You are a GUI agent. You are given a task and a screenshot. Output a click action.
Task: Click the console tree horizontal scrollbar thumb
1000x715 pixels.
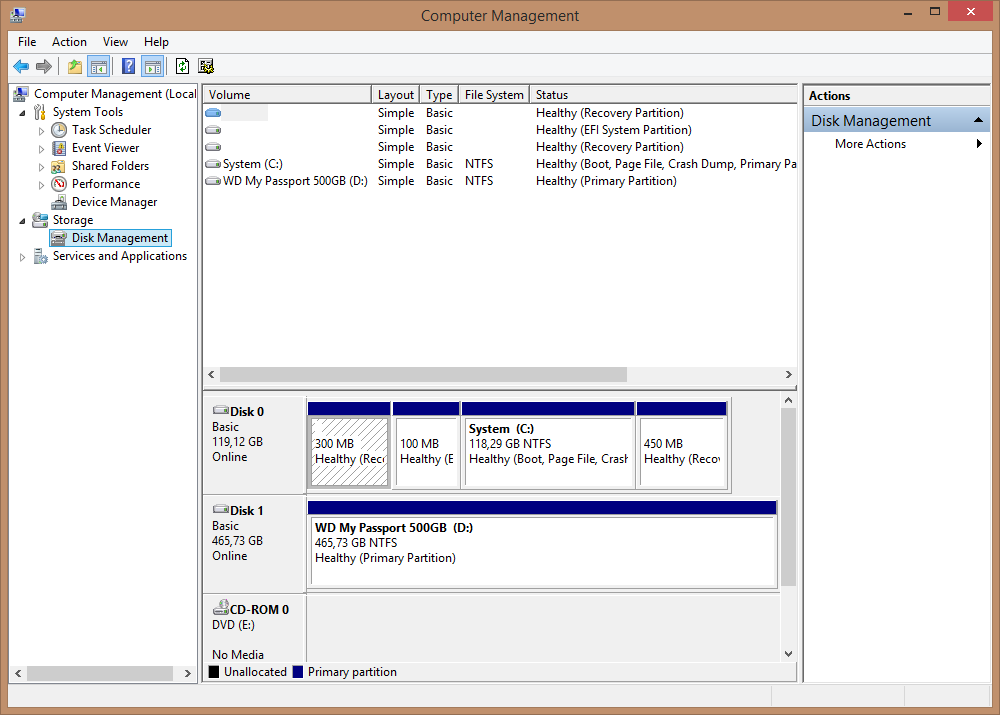coord(100,674)
